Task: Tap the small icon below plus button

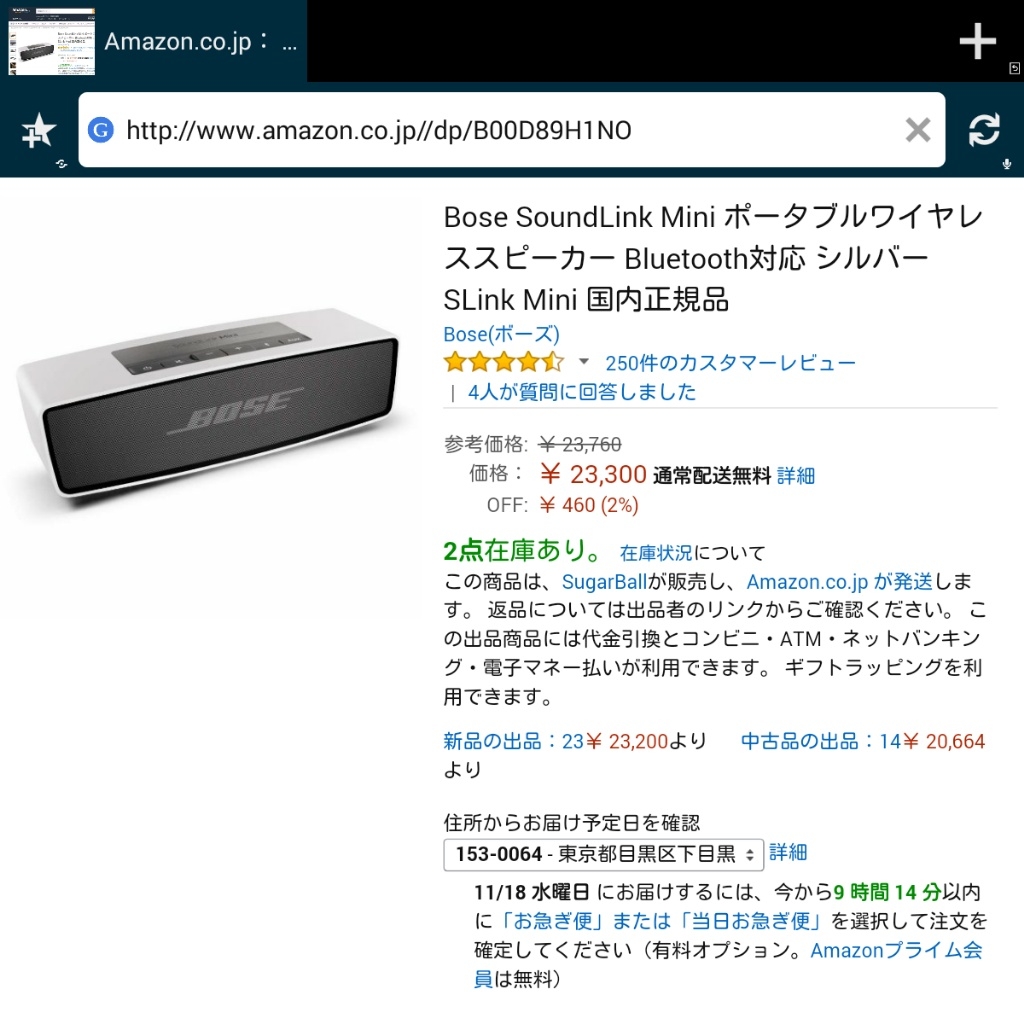Action: tap(1014, 68)
